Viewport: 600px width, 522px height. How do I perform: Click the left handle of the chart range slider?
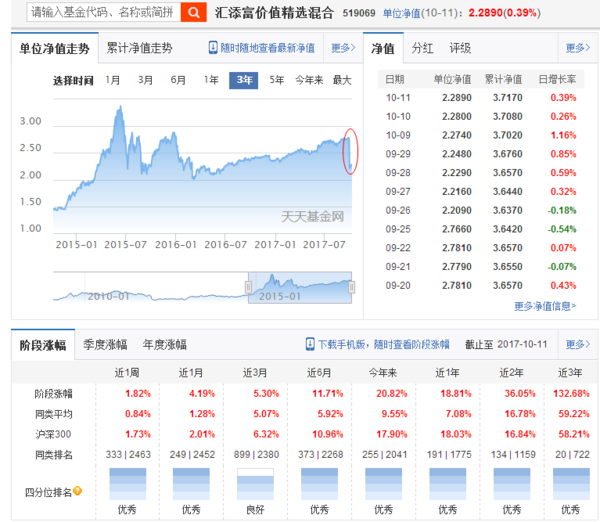pos(248,287)
